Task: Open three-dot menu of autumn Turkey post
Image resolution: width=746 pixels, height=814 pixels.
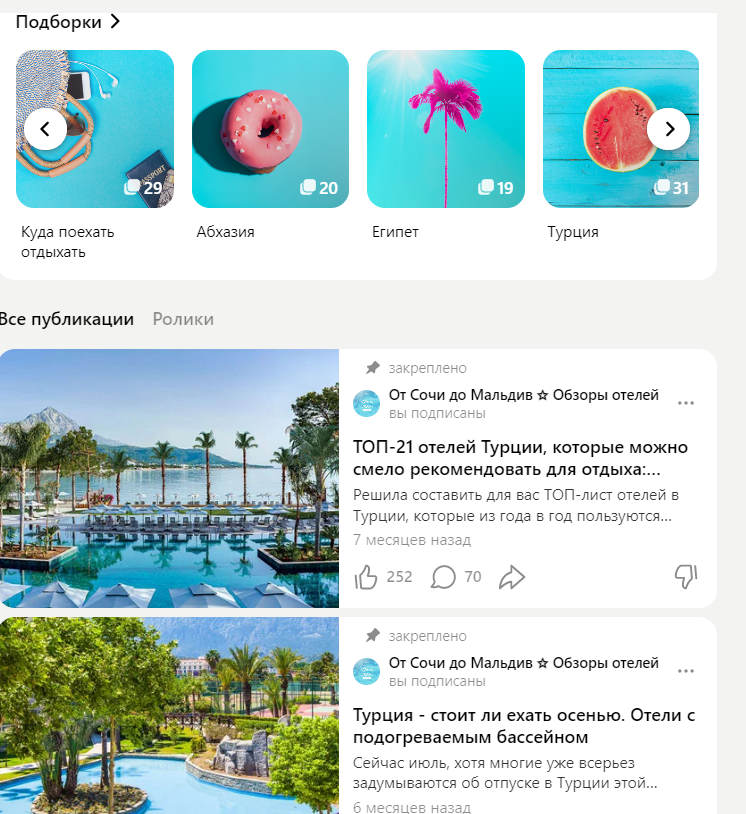Action: pos(686,671)
